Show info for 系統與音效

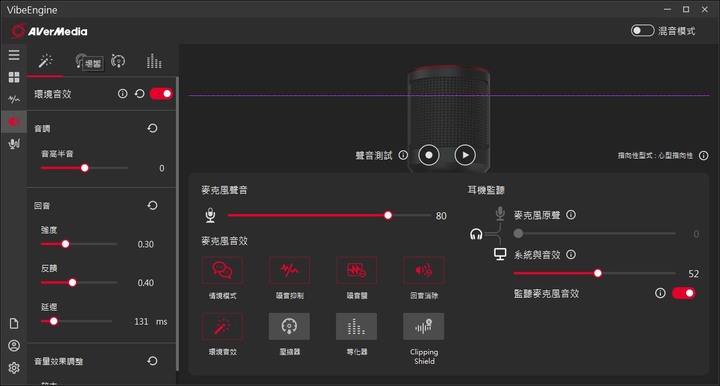coord(571,254)
